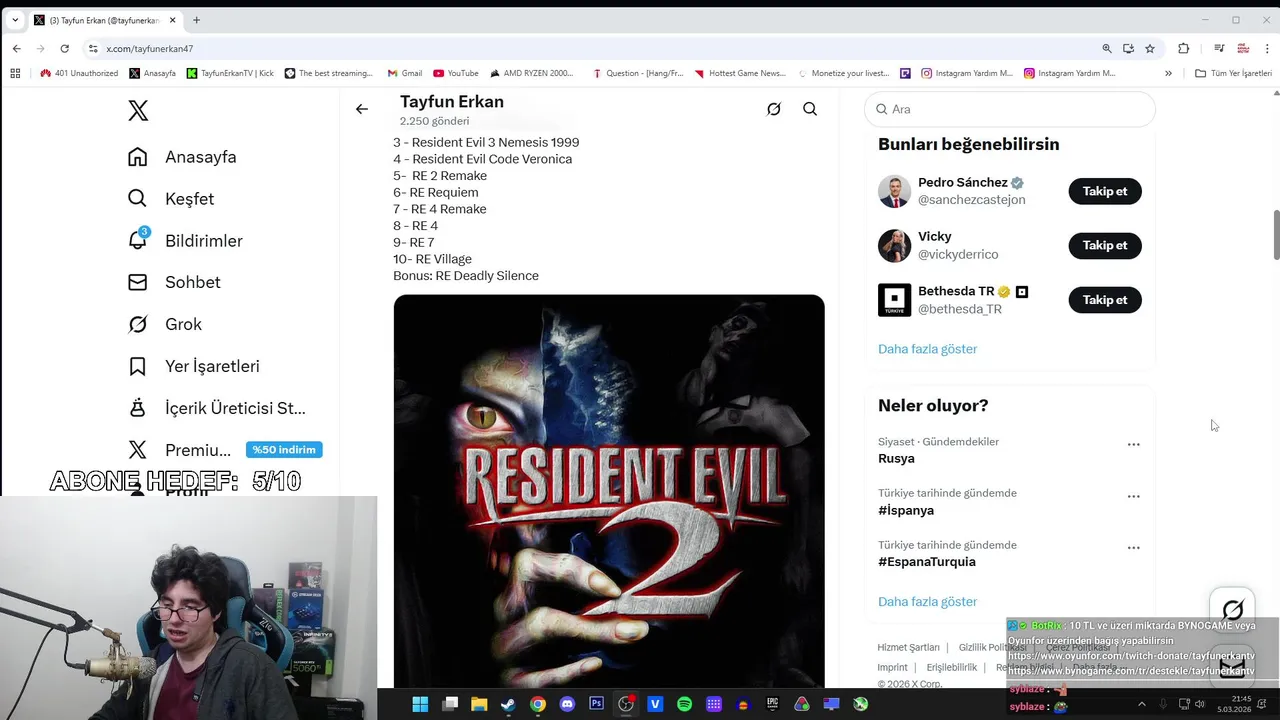Open Tüm Yer İşaretleri folder
This screenshot has width=1280, height=720.
(1233, 73)
